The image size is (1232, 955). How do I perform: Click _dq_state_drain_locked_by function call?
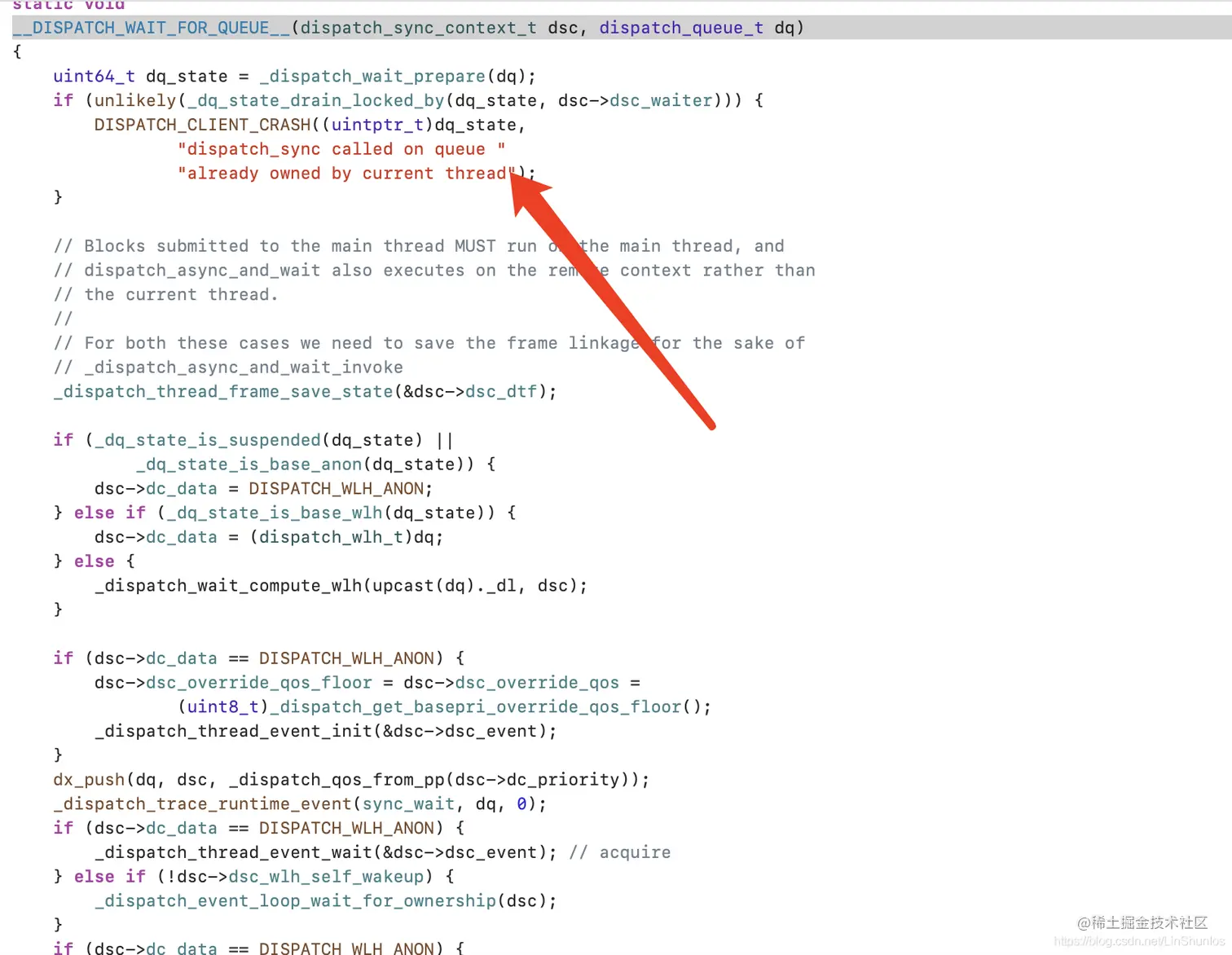click(x=316, y=100)
